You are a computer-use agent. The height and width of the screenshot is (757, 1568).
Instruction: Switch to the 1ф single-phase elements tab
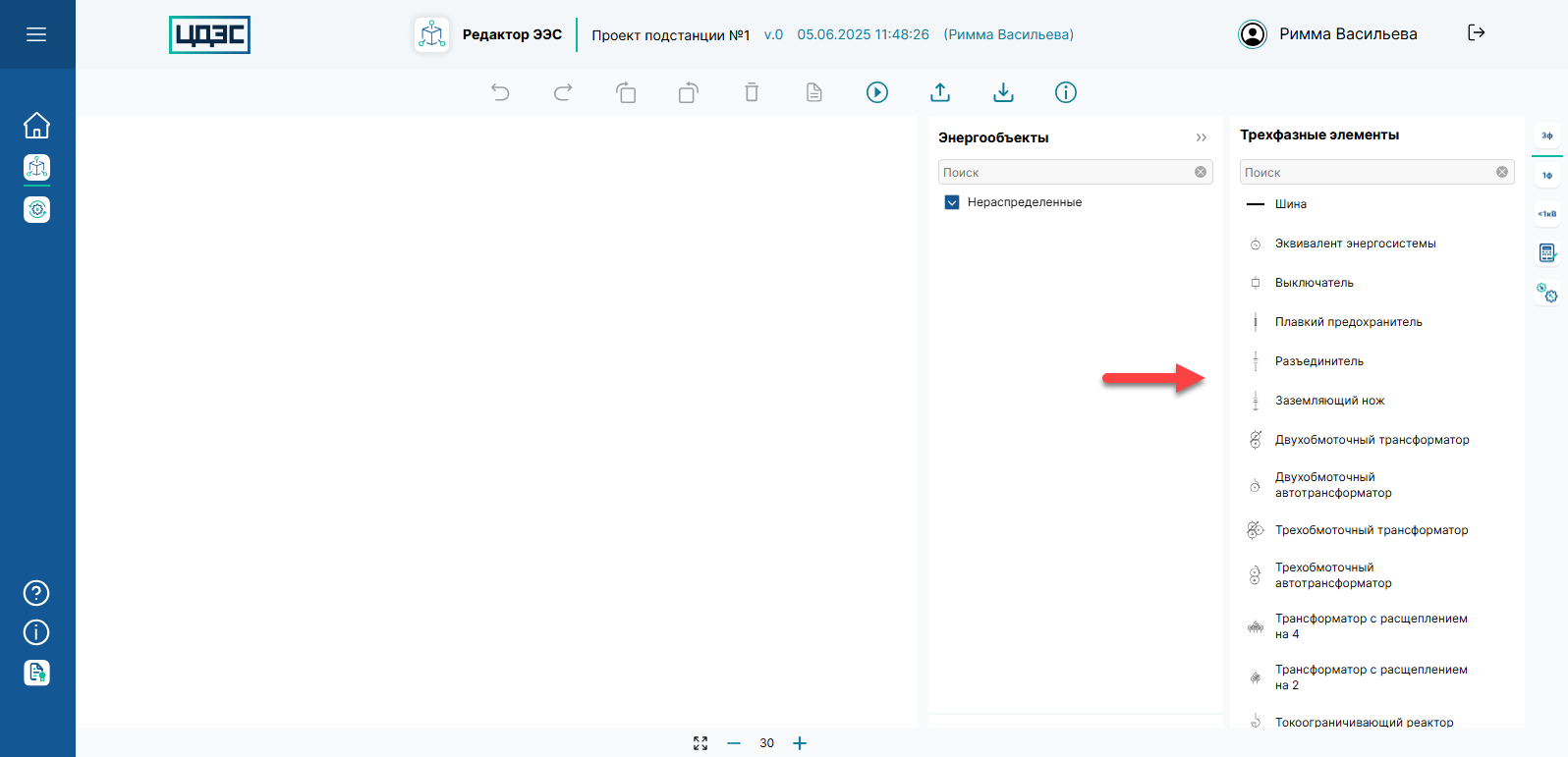[x=1547, y=176]
